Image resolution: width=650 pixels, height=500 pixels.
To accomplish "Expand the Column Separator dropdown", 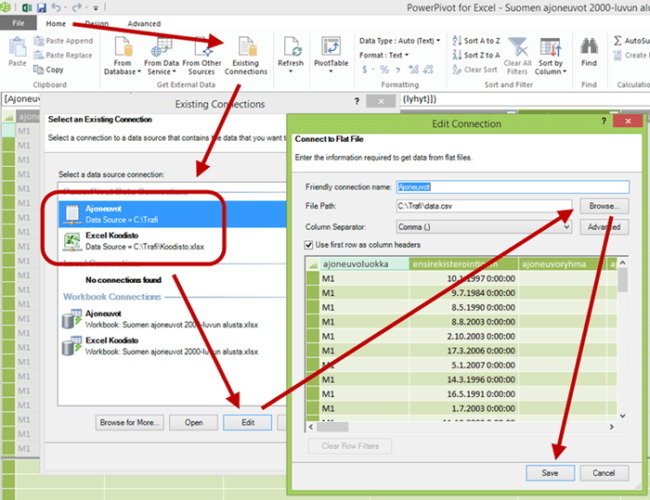I will tap(566, 227).
